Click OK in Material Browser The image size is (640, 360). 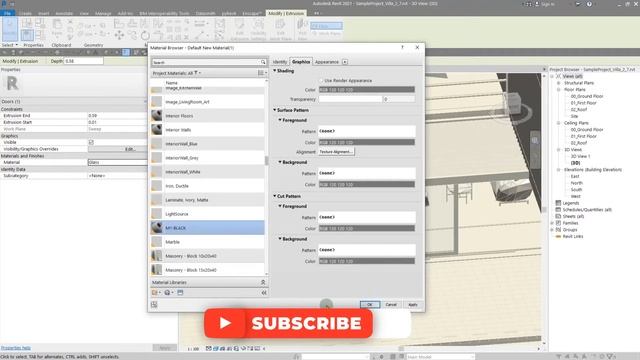(370, 304)
